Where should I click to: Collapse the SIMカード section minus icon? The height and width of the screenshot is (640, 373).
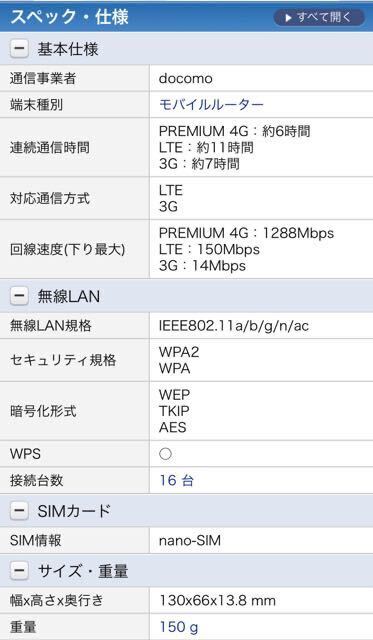[x=19, y=511]
